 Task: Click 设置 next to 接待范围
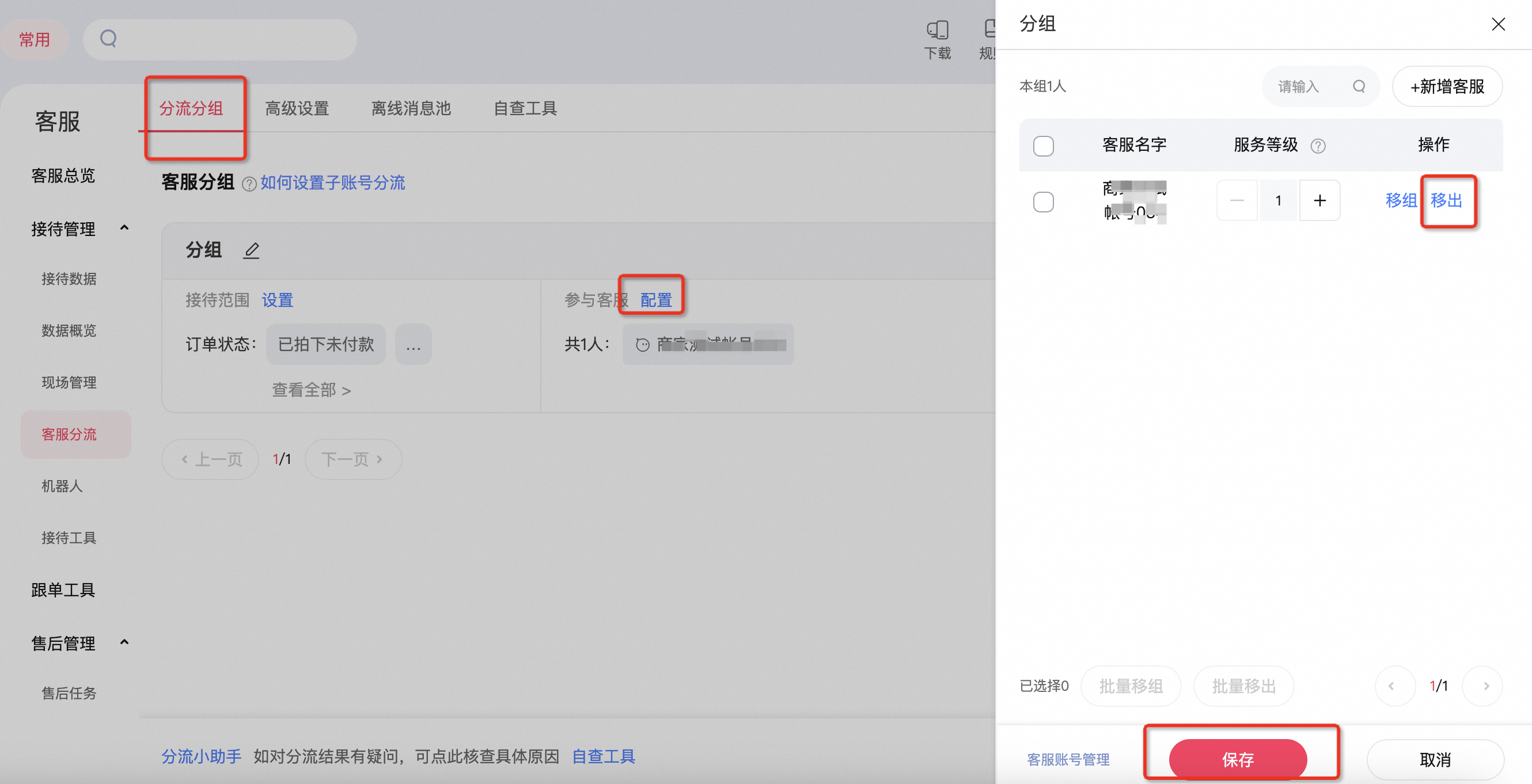[x=277, y=300]
